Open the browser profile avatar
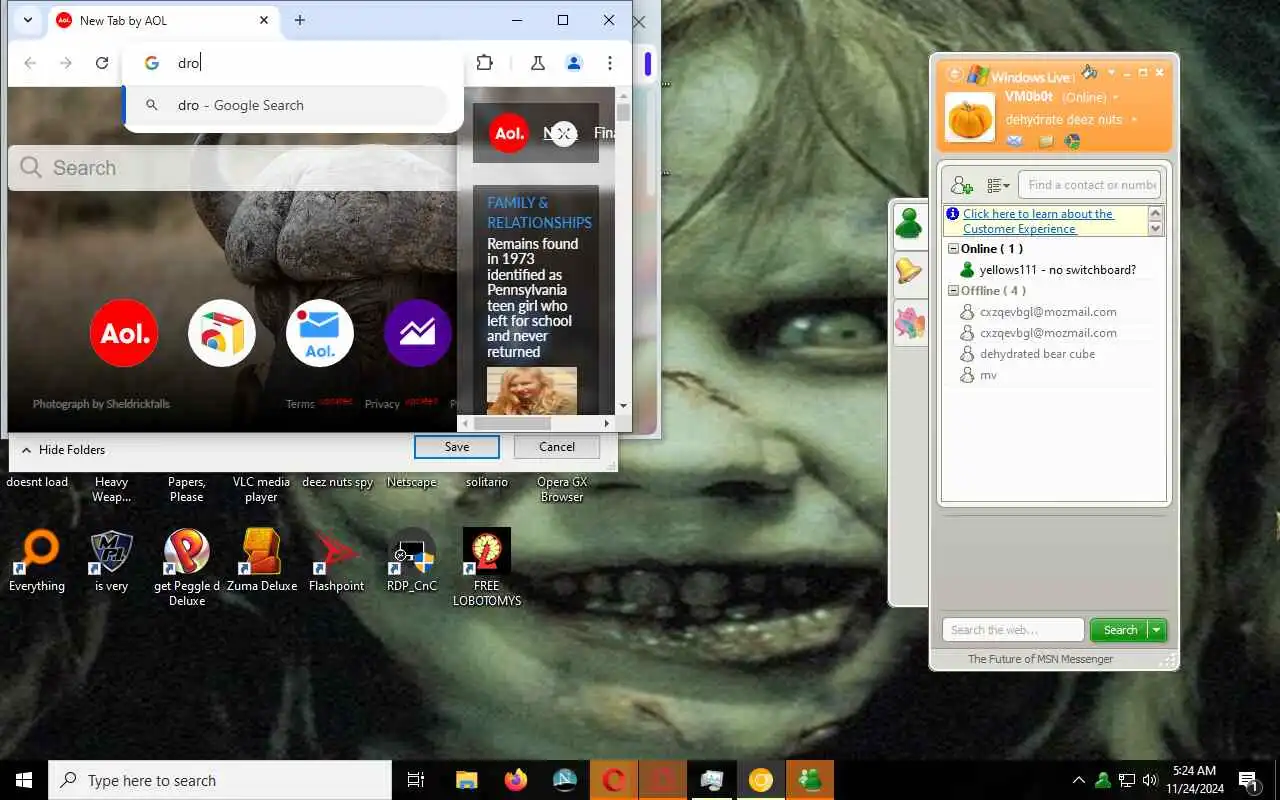Screen dimensions: 1280x800 [574, 63]
